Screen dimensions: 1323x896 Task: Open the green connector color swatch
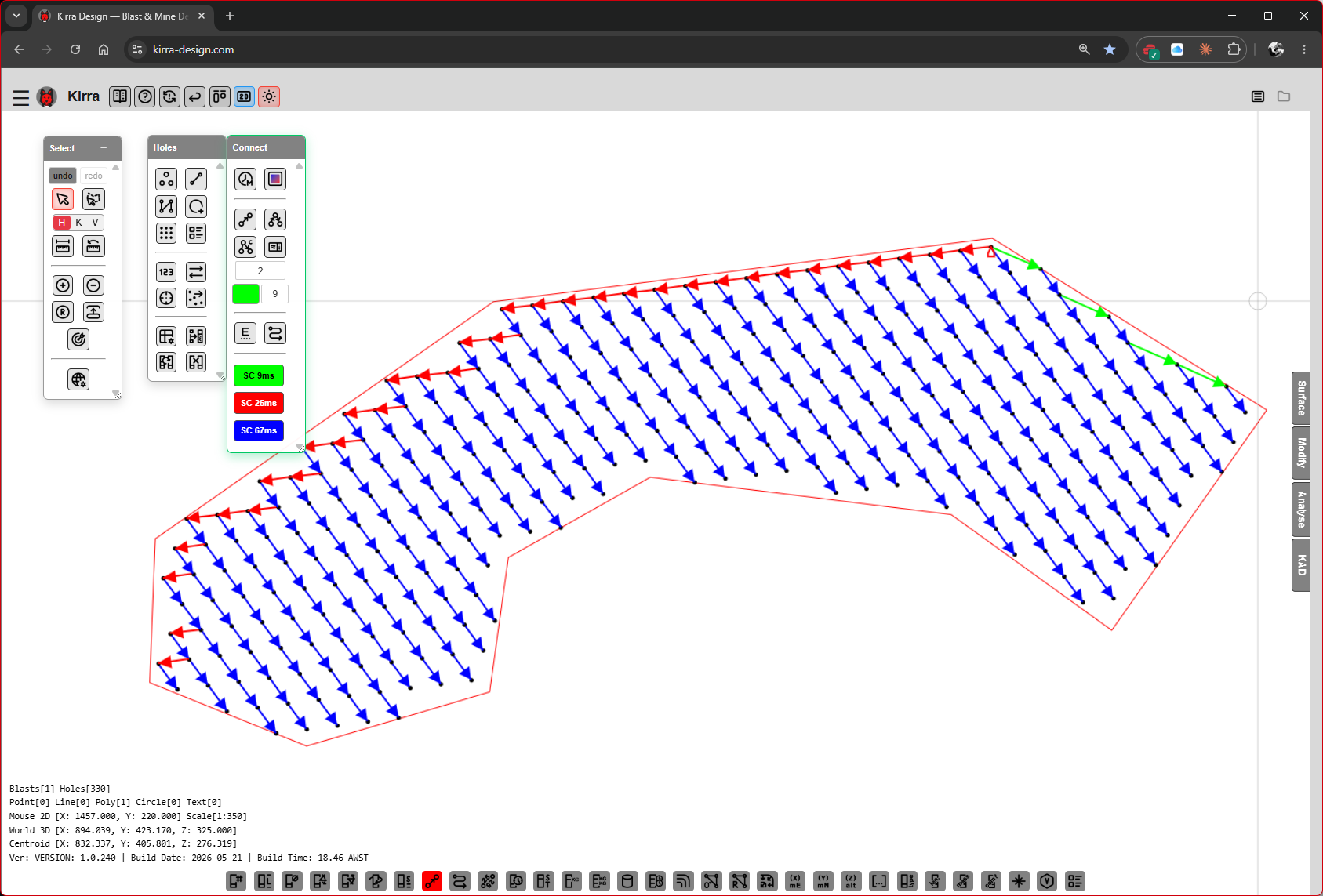pyautogui.click(x=245, y=294)
